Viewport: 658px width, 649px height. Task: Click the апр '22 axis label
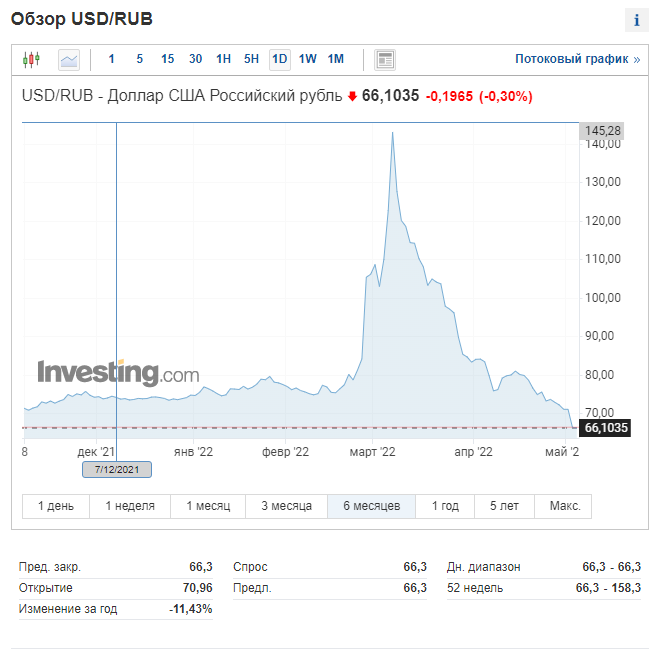[x=473, y=452]
